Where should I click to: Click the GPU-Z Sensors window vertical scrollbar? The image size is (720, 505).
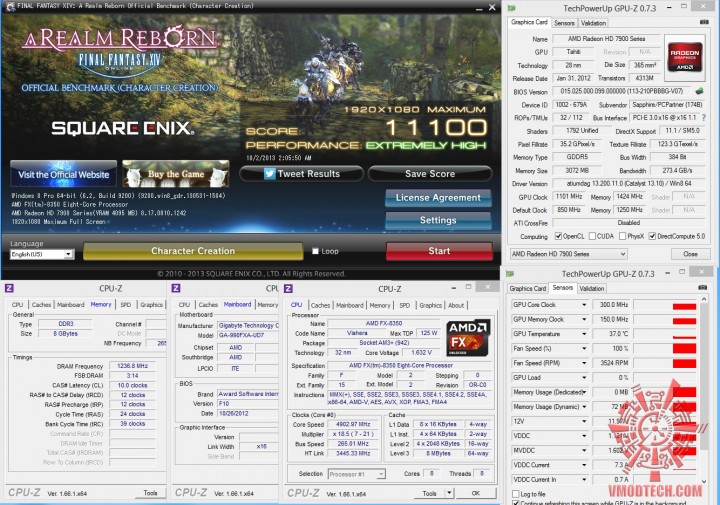coord(704,390)
